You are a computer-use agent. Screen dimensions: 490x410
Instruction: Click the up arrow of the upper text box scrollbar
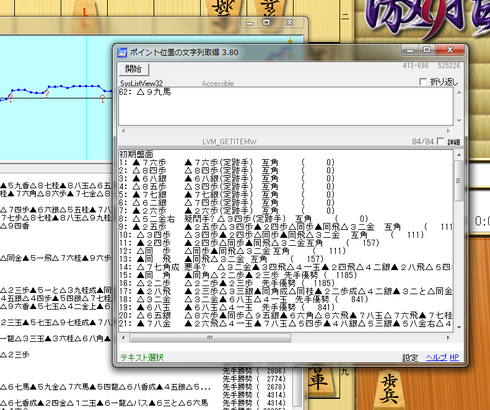coord(459,92)
